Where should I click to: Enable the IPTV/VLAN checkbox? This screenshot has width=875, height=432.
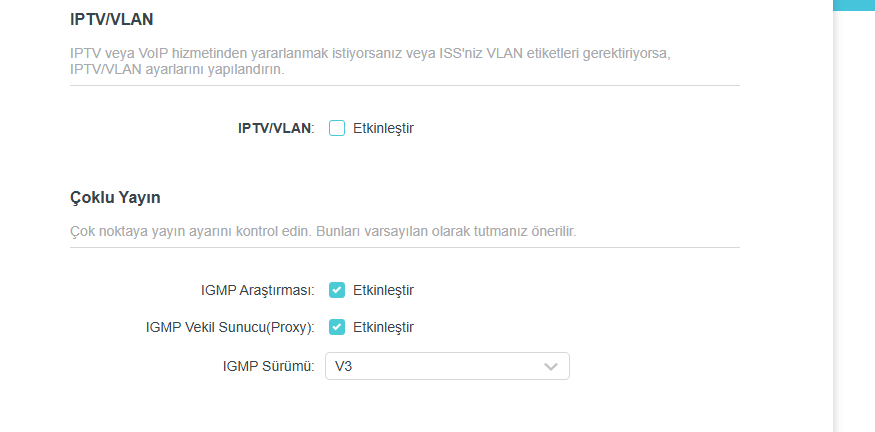337,128
